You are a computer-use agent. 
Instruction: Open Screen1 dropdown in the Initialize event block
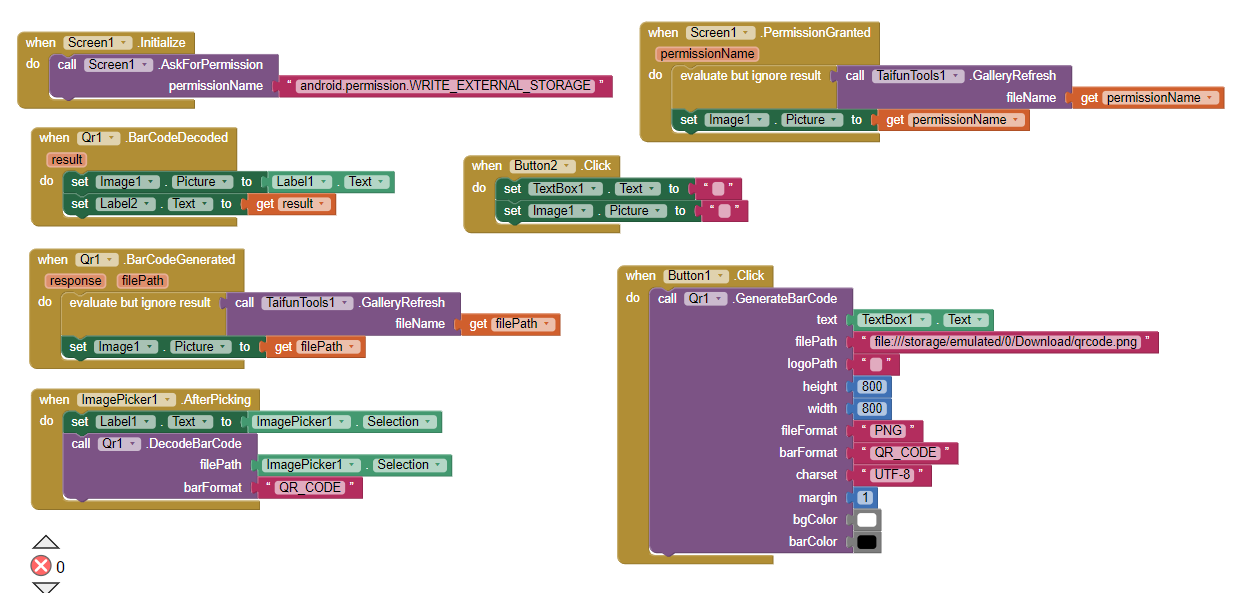[x=124, y=43]
